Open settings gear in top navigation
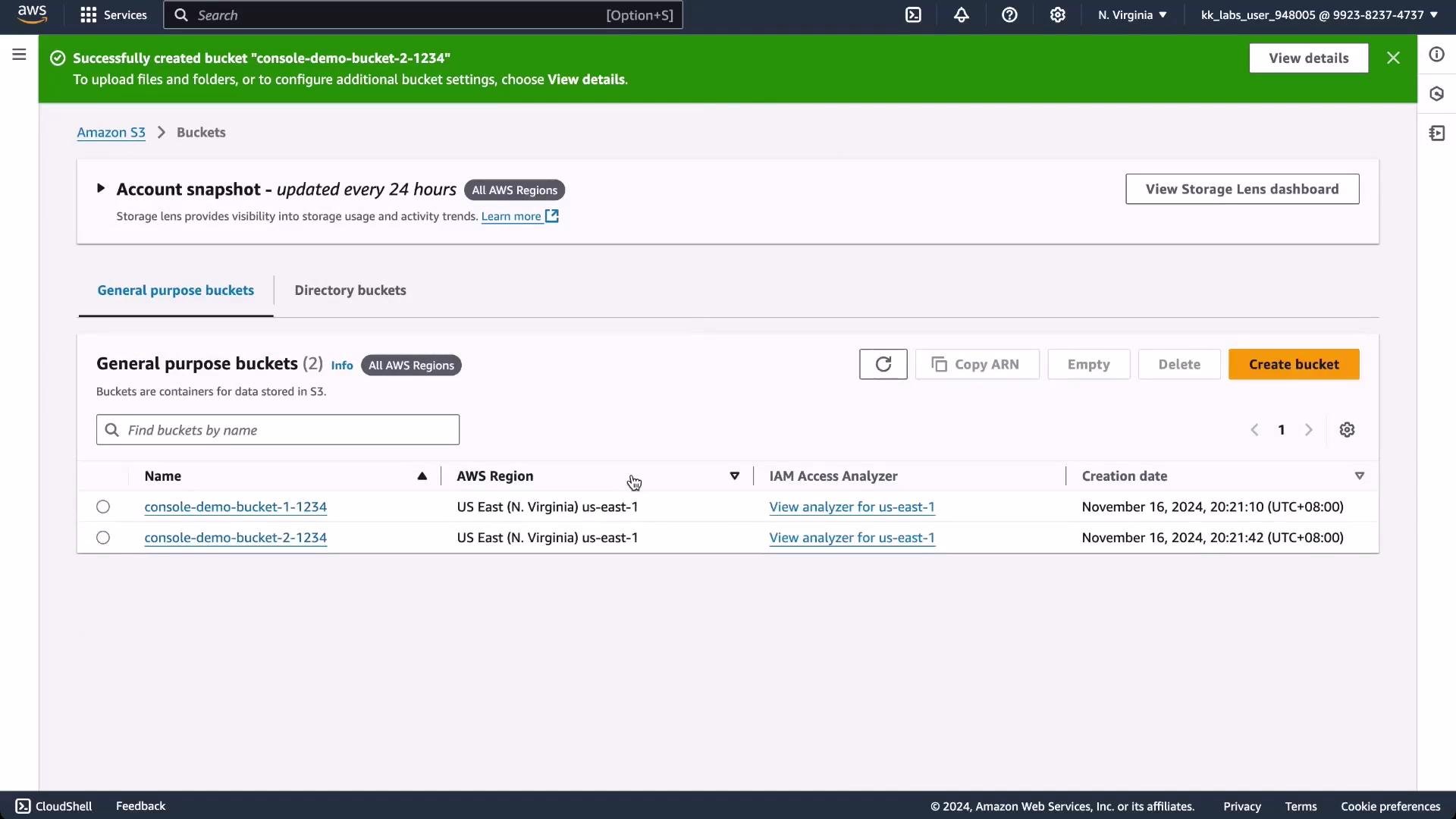 (x=1058, y=15)
